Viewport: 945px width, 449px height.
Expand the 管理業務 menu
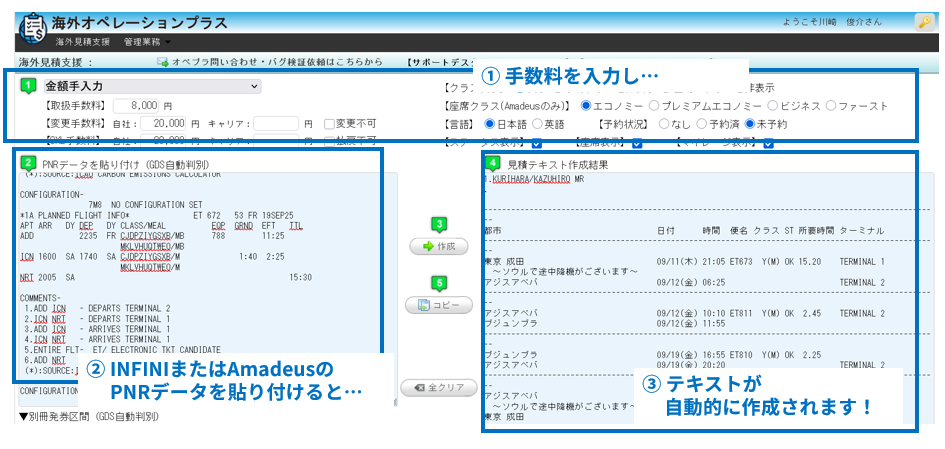[147, 42]
